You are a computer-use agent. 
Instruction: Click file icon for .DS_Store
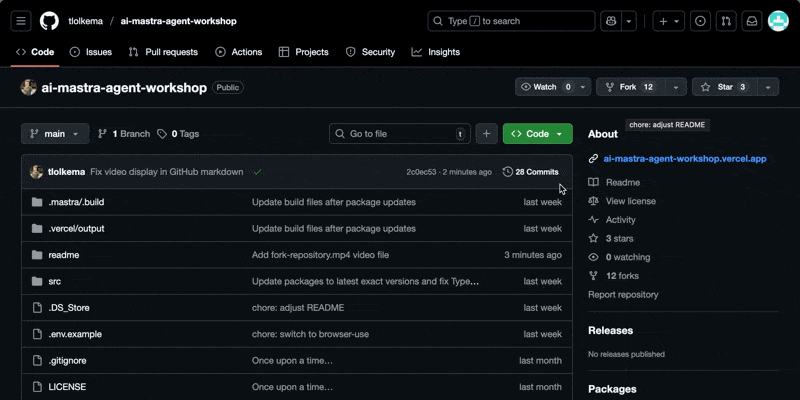[x=37, y=308]
